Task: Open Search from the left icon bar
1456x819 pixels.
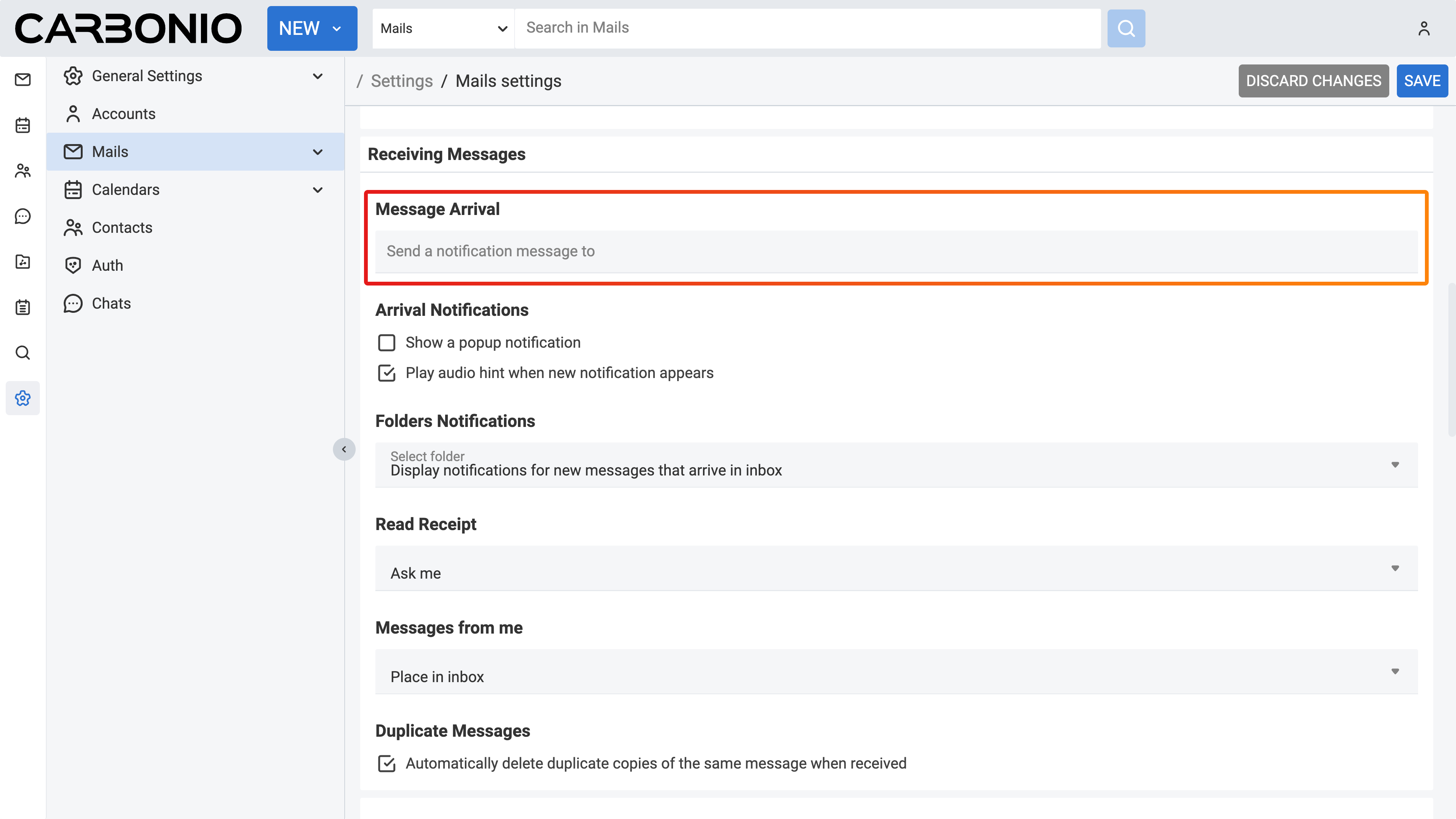Action: click(23, 353)
